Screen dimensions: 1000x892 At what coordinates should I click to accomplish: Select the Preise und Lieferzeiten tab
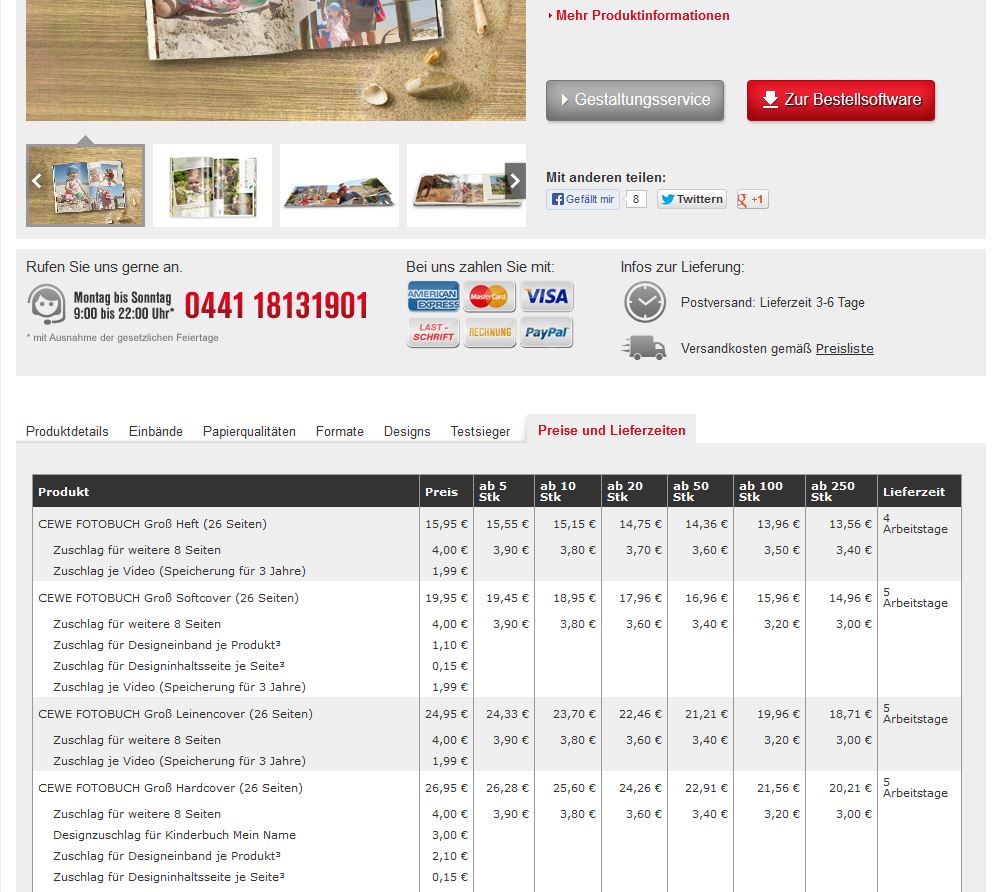[x=612, y=430]
